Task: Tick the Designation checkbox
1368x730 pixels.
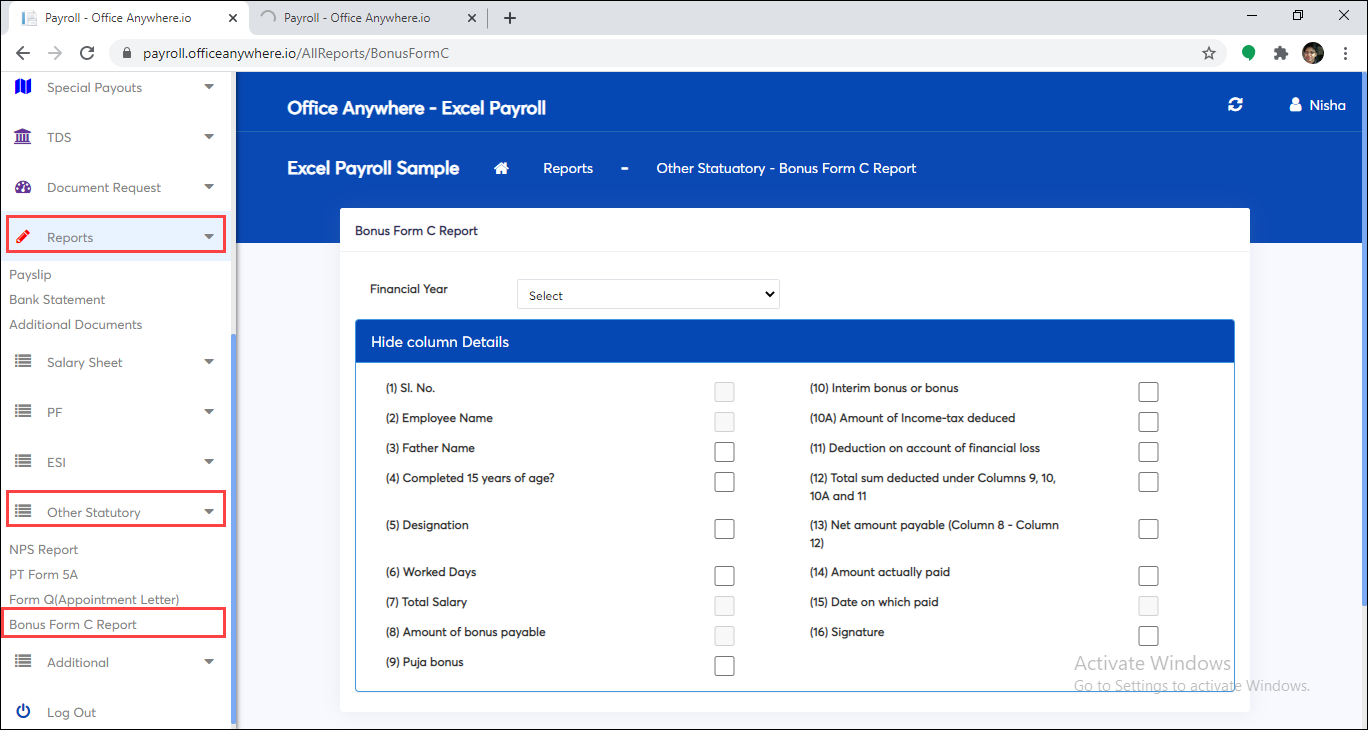Action: pyautogui.click(x=725, y=529)
